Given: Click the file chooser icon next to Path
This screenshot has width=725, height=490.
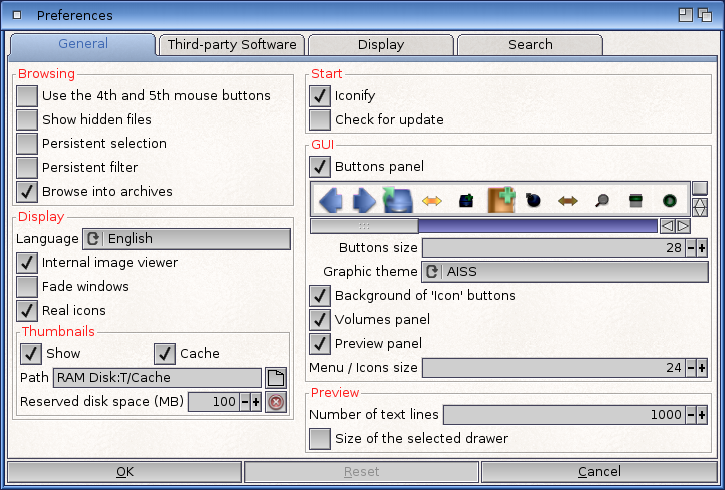Looking at the screenshot, I should point(276,378).
